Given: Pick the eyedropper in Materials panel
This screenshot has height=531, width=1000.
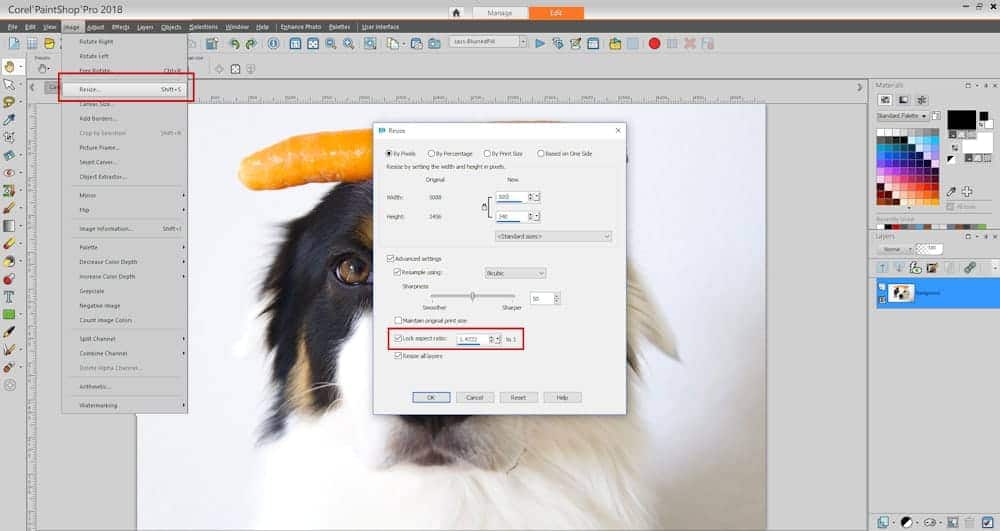Looking at the screenshot, I should pyautogui.click(x=951, y=191).
